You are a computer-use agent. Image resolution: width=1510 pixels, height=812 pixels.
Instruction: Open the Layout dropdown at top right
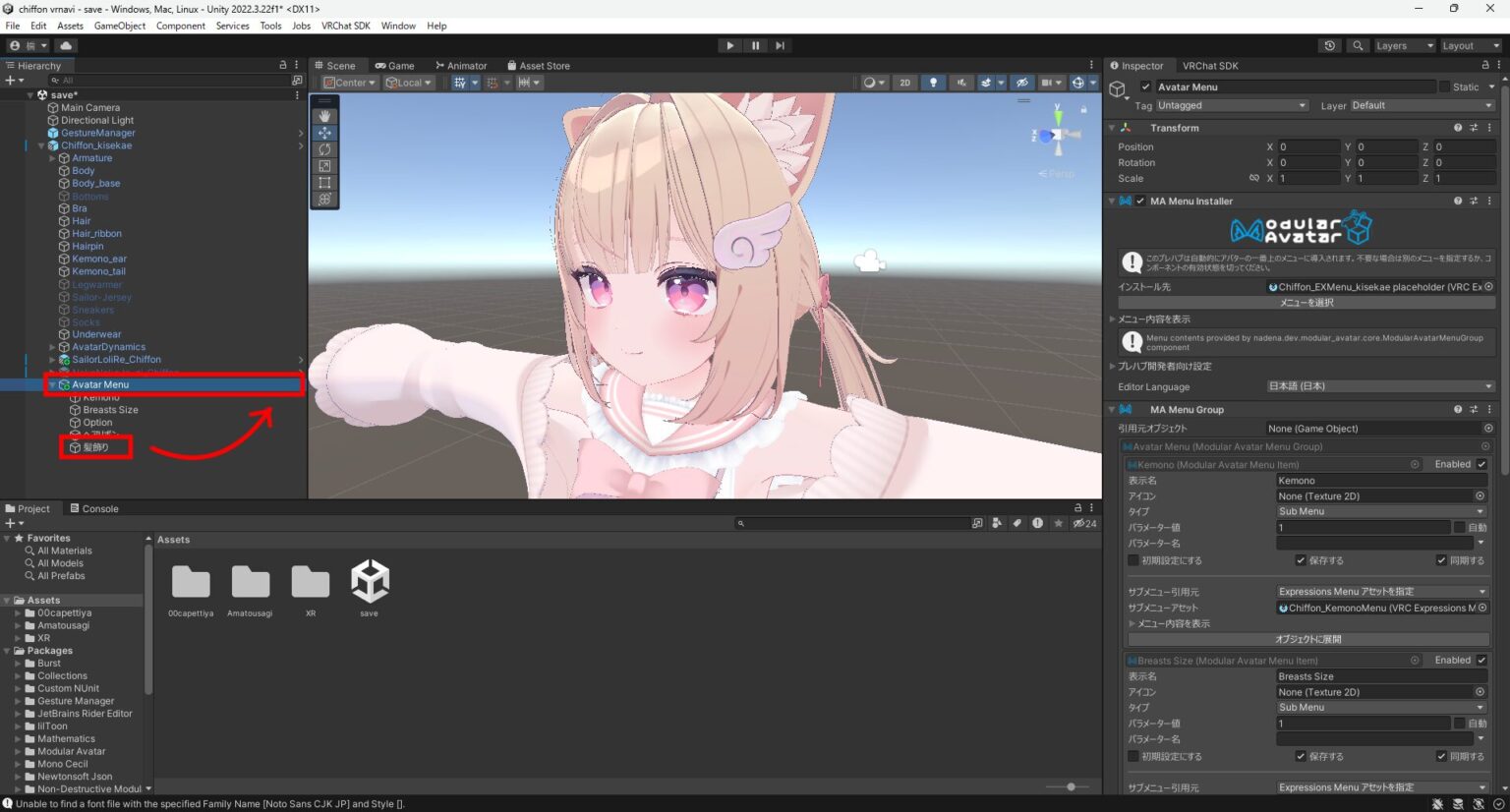click(1471, 45)
